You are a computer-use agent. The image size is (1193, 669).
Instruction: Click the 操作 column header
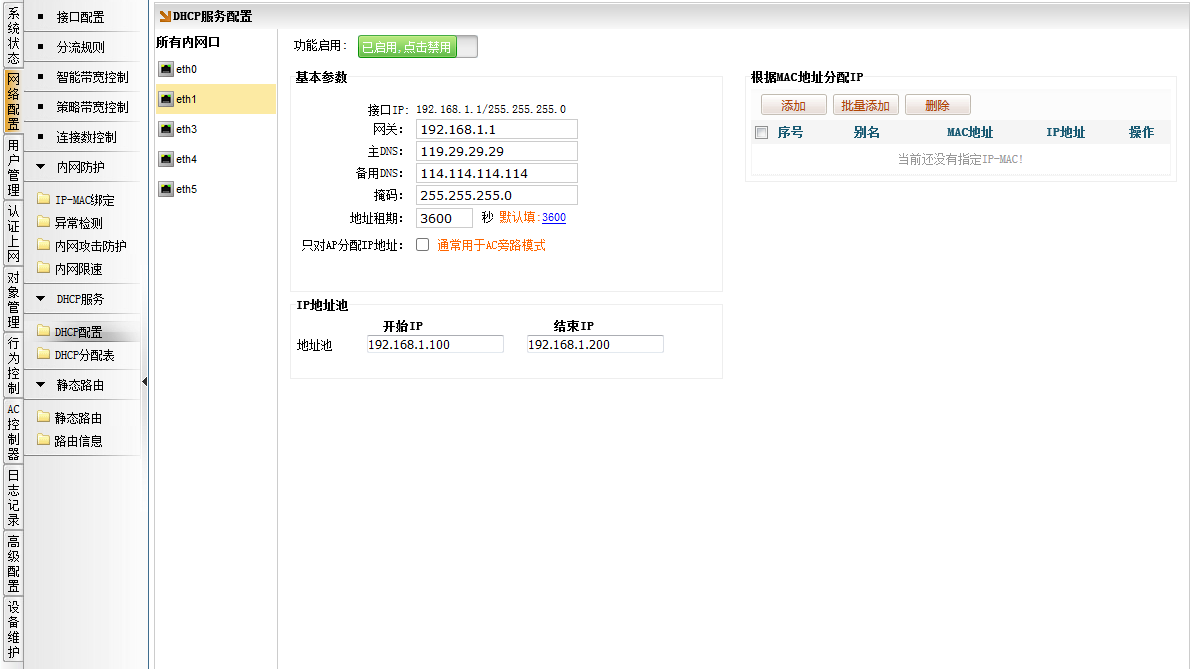point(1141,132)
